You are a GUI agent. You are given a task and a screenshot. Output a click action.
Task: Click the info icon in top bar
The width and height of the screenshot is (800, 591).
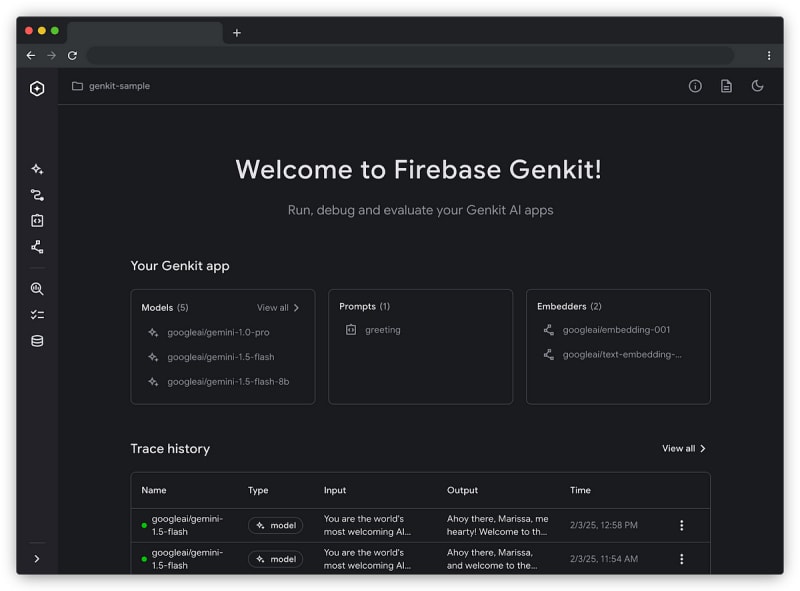695,86
